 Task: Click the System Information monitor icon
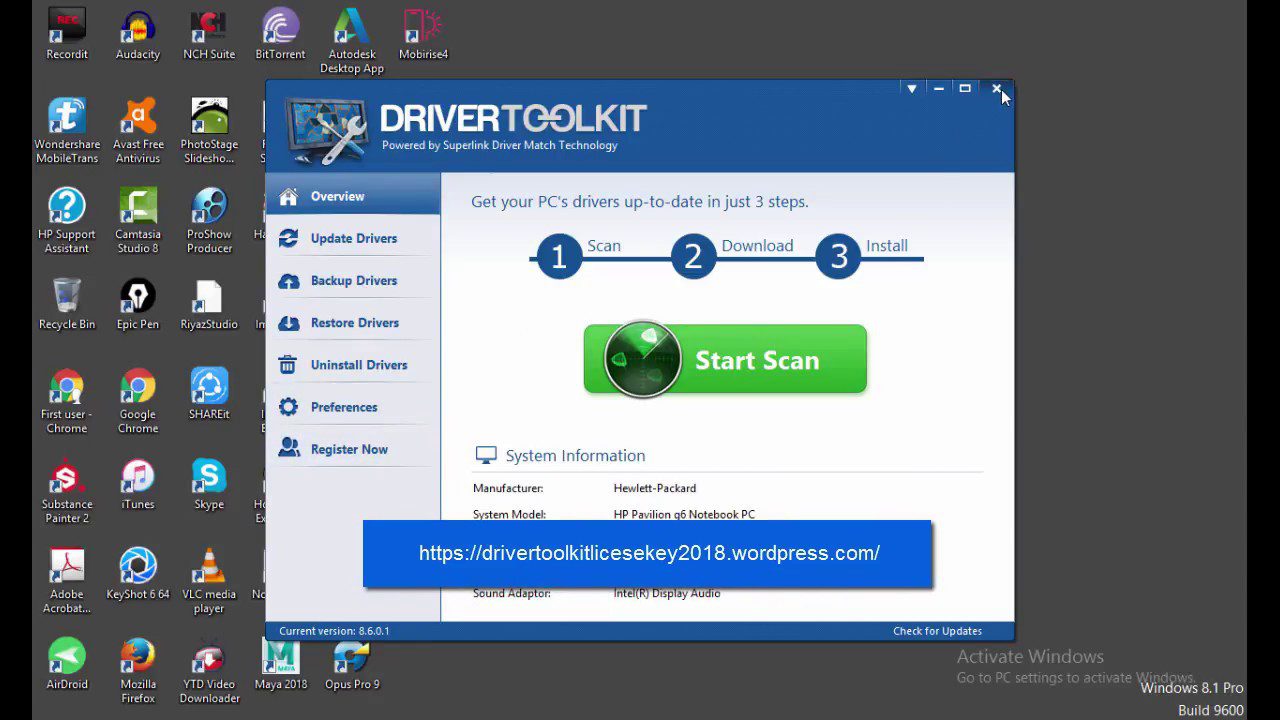pos(486,455)
